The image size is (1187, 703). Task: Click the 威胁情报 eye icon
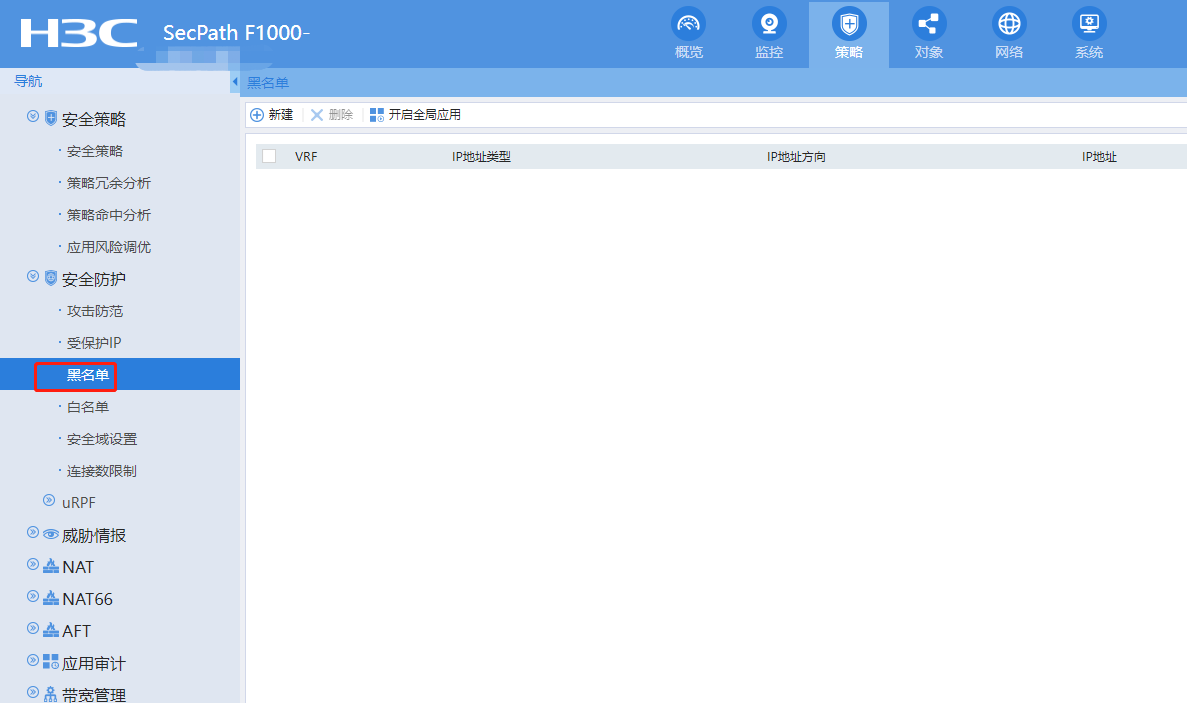tap(51, 534)
